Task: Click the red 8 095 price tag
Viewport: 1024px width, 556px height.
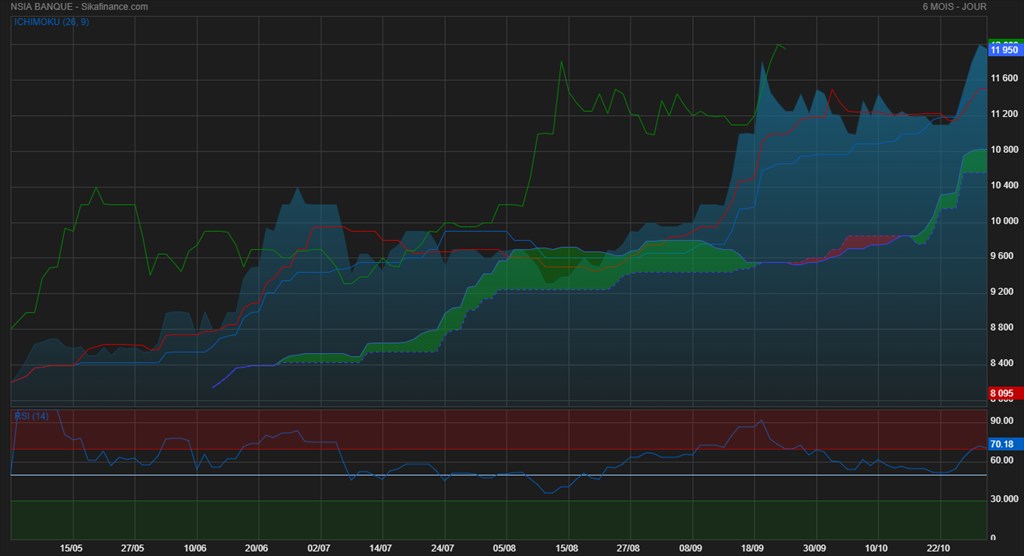Action: pos(1002,394)
